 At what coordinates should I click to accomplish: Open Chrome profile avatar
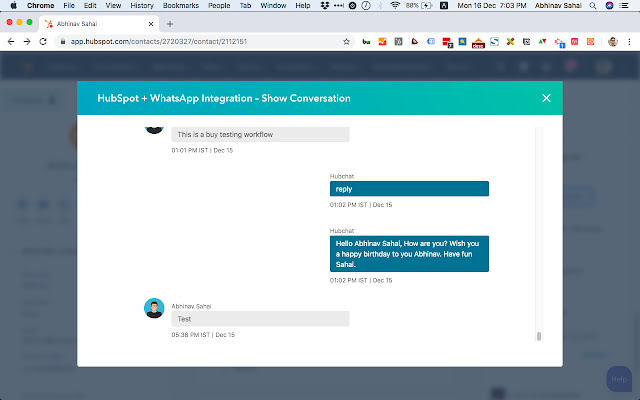tap(613, 42)
